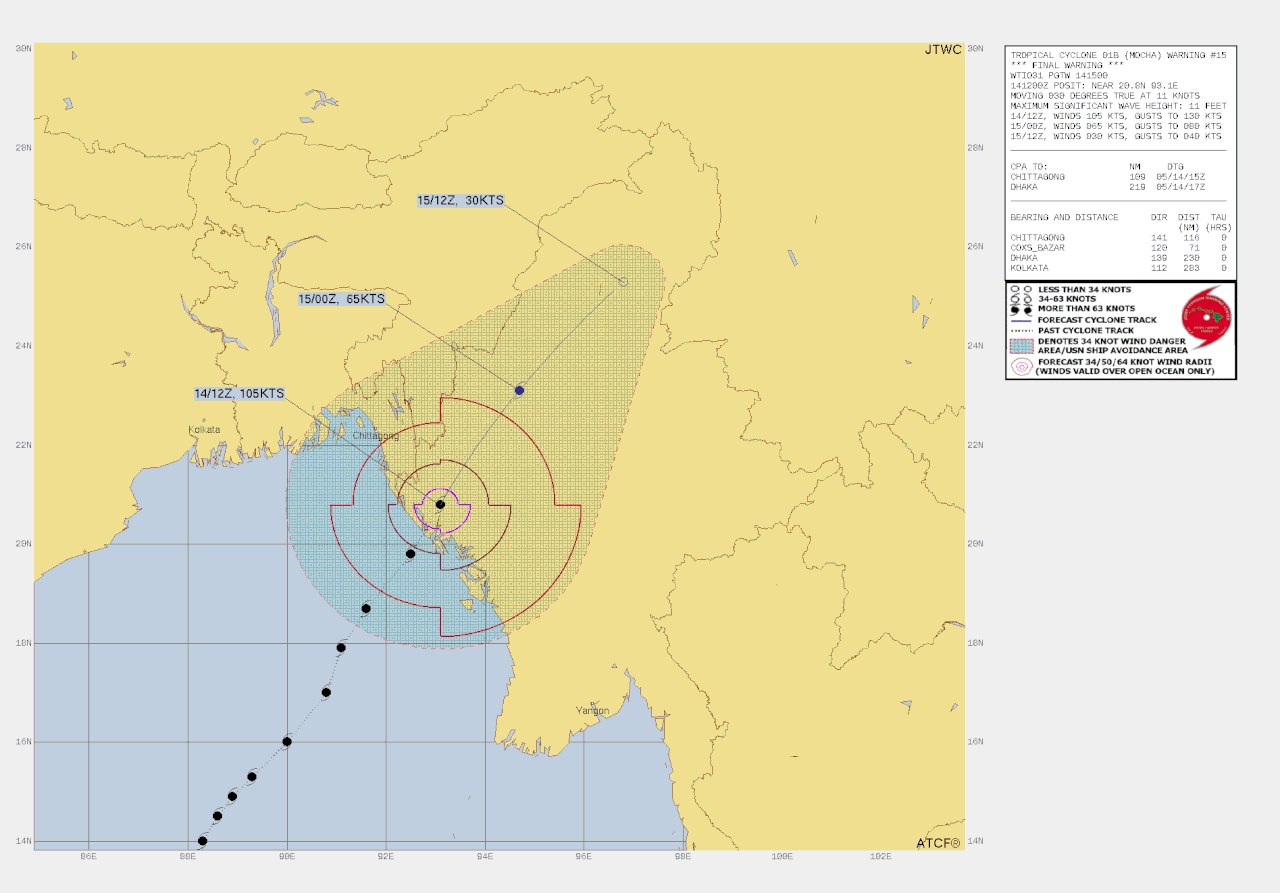Viewport: 1280px width, 893px height.
Task: Click the JTWC label on the map corner
Action: pos(942,49)
